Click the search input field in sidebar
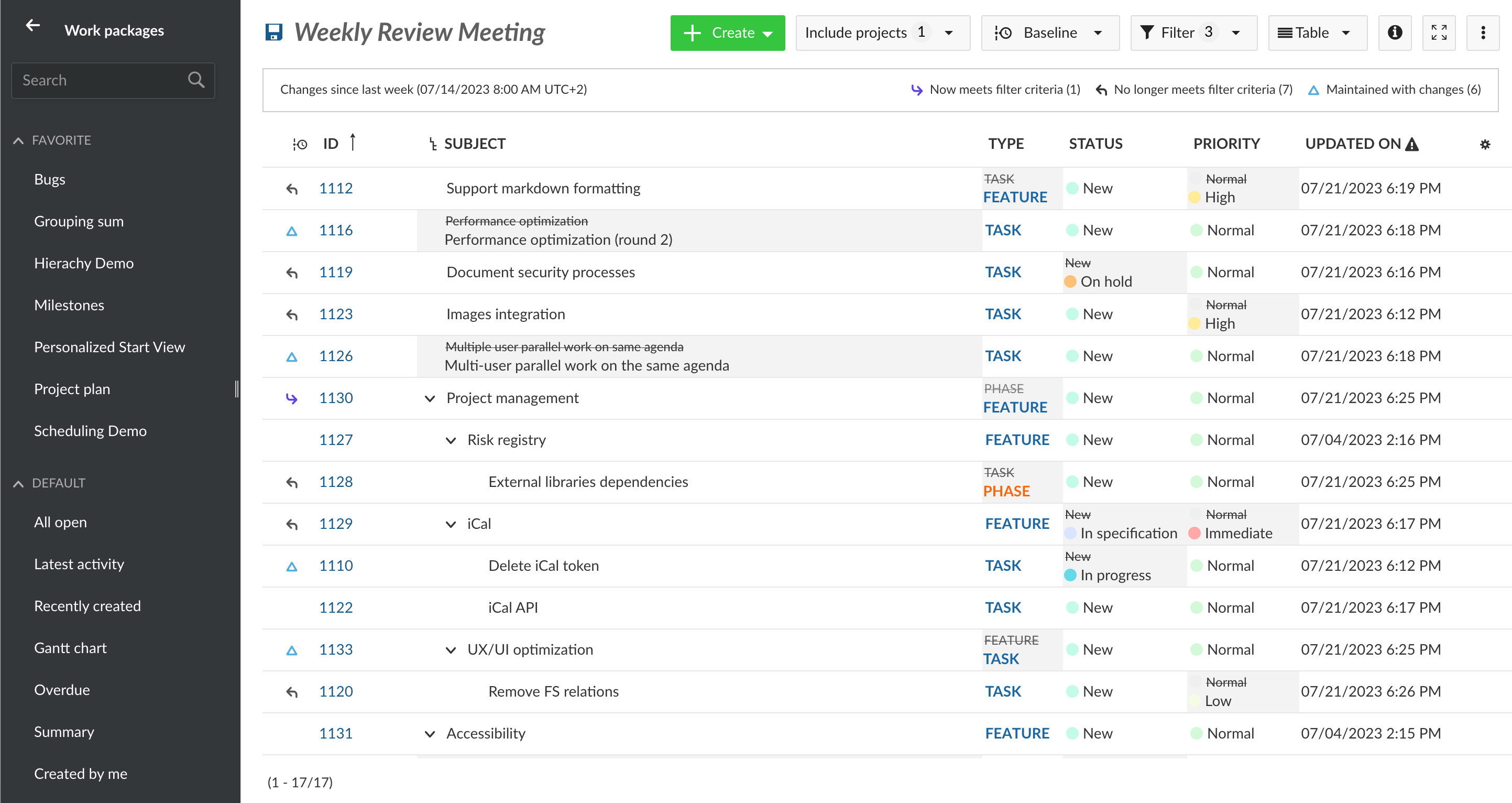The height and width of the screenshot is (803, 1512). coord(113,79)
